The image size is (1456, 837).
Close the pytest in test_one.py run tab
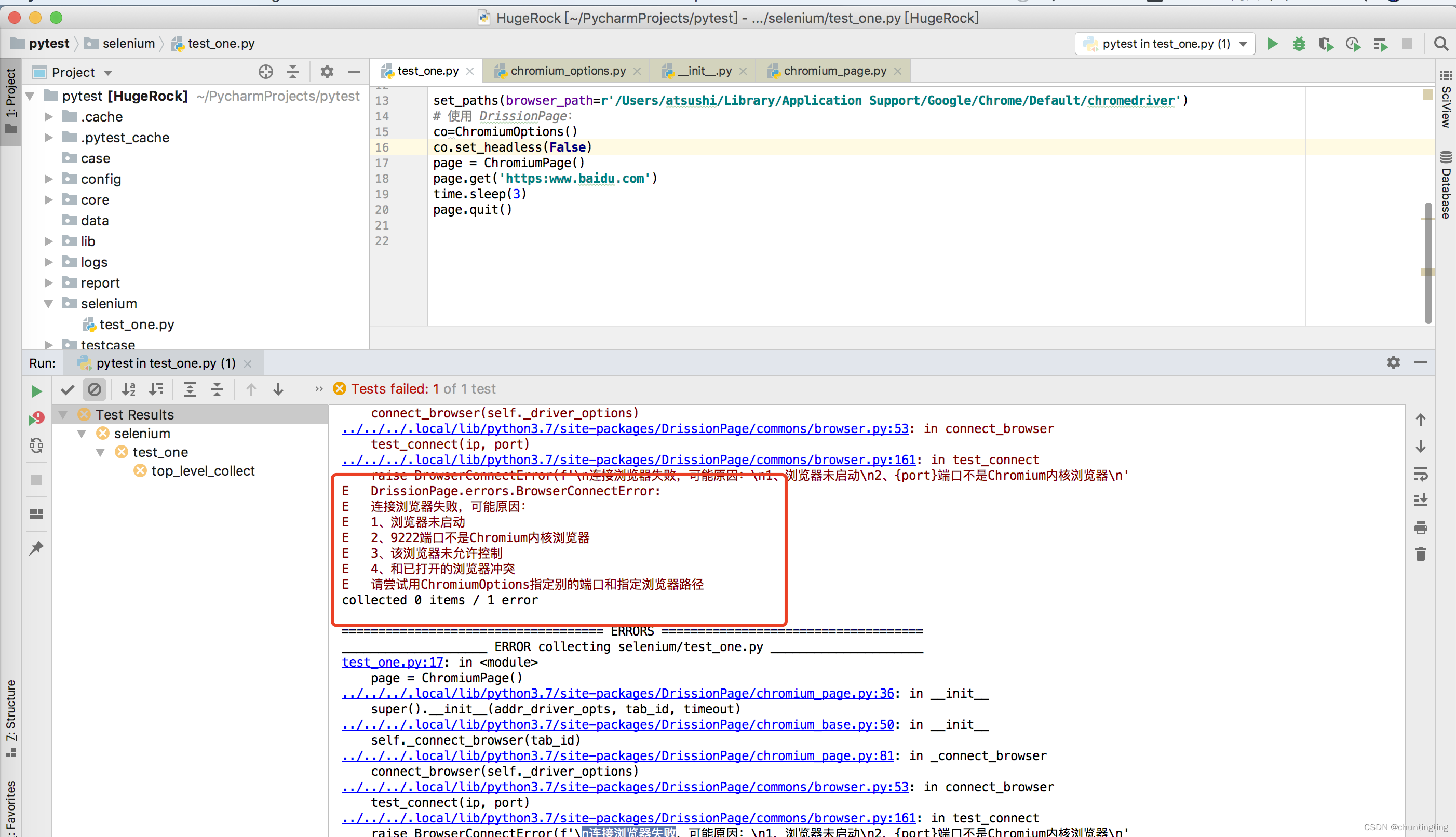pyautogui.click(x=248, y=363)
